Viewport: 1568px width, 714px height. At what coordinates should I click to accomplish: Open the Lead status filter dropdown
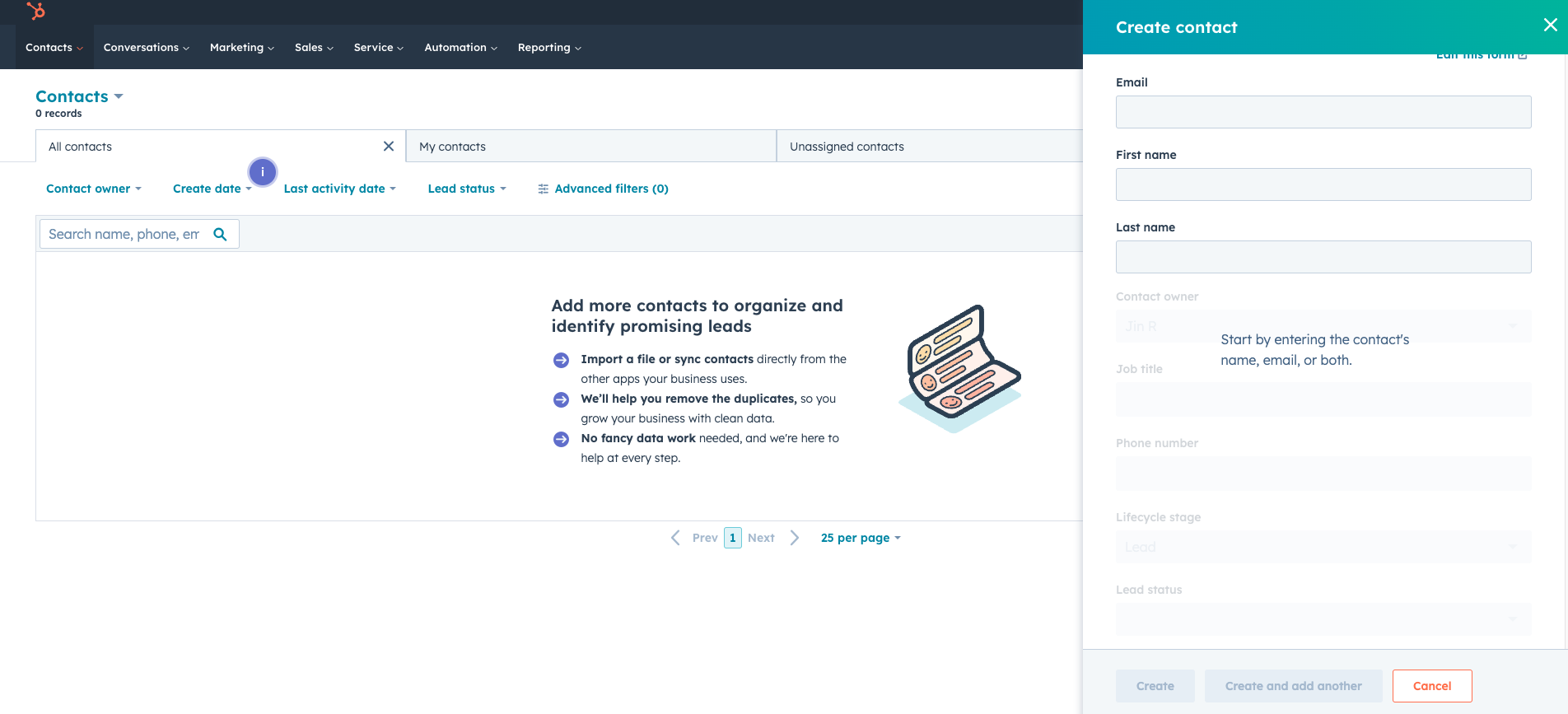click(x=466, y=189)
